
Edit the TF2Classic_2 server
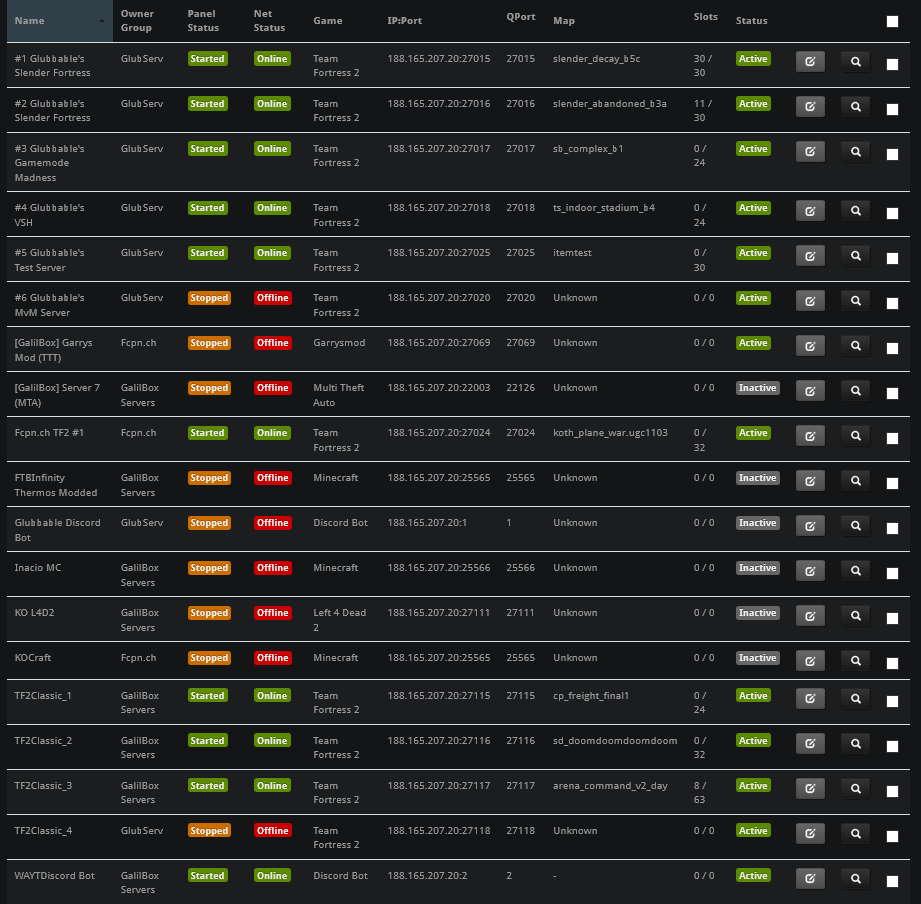tap(810, 744)
